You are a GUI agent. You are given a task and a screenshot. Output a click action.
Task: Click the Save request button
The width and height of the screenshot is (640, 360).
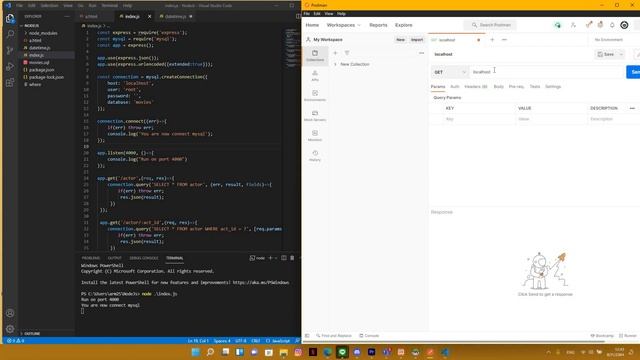tap(606, 54)
